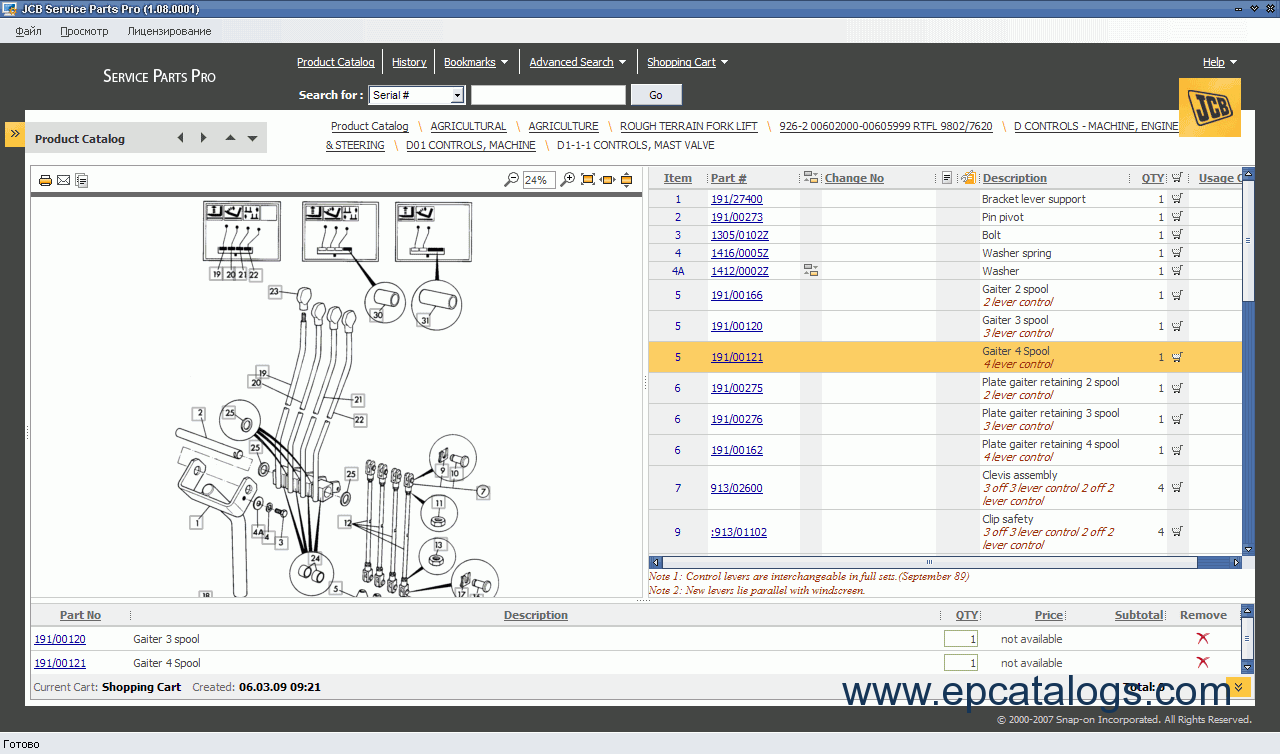This screenshot has height=754, width=1280.
Task: Open AGRICULTURAL breadcrumb link
Action: click(x=468, y=126)
